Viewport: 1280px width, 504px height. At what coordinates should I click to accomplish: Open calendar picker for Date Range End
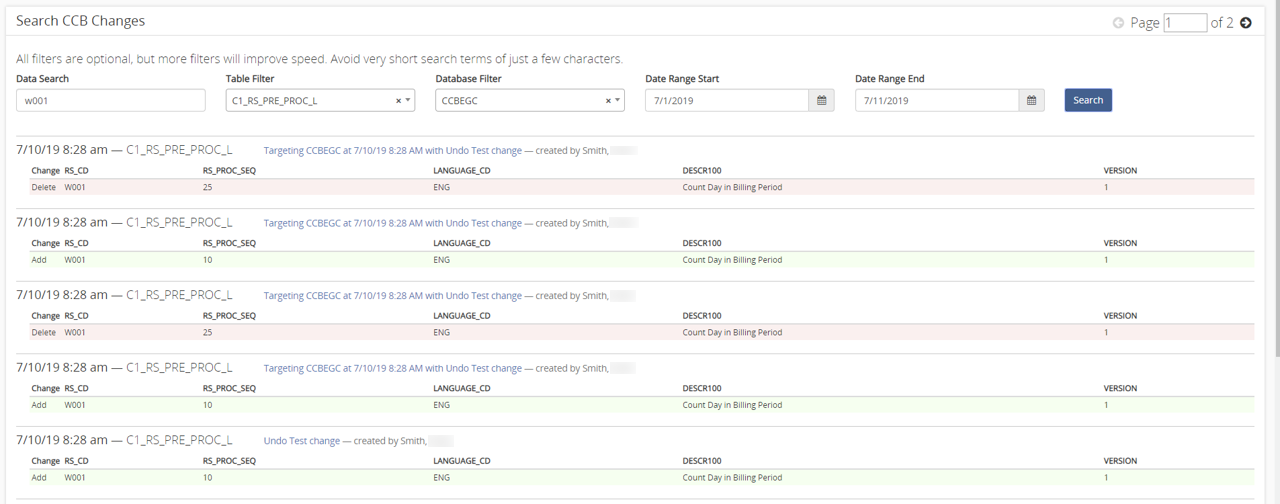pos(1032,100)
